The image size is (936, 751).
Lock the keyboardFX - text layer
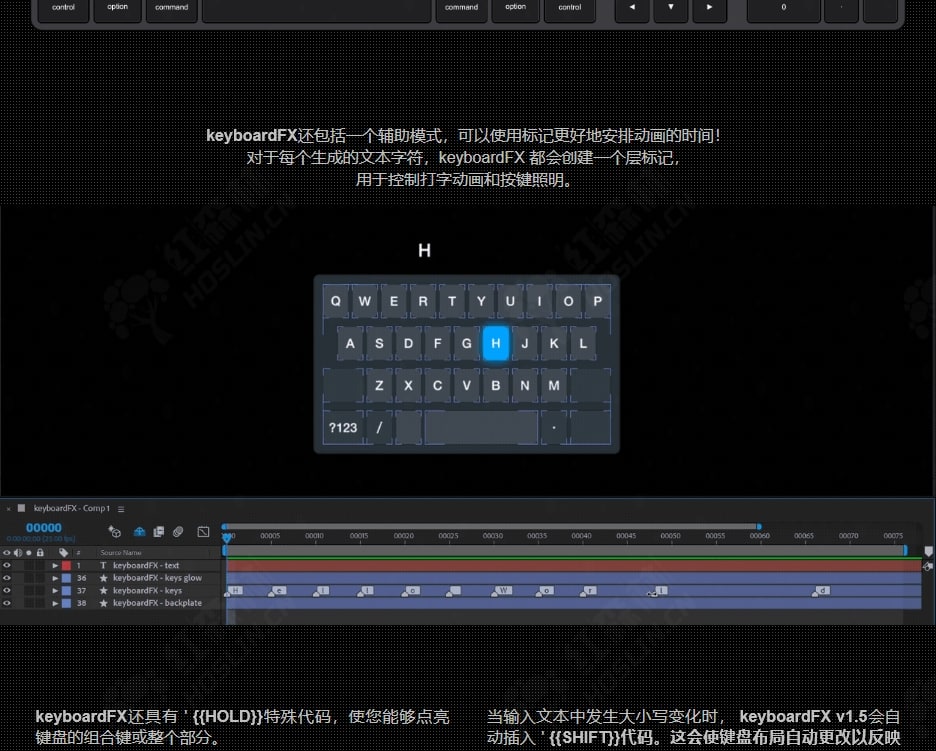(x=40, y=565)
